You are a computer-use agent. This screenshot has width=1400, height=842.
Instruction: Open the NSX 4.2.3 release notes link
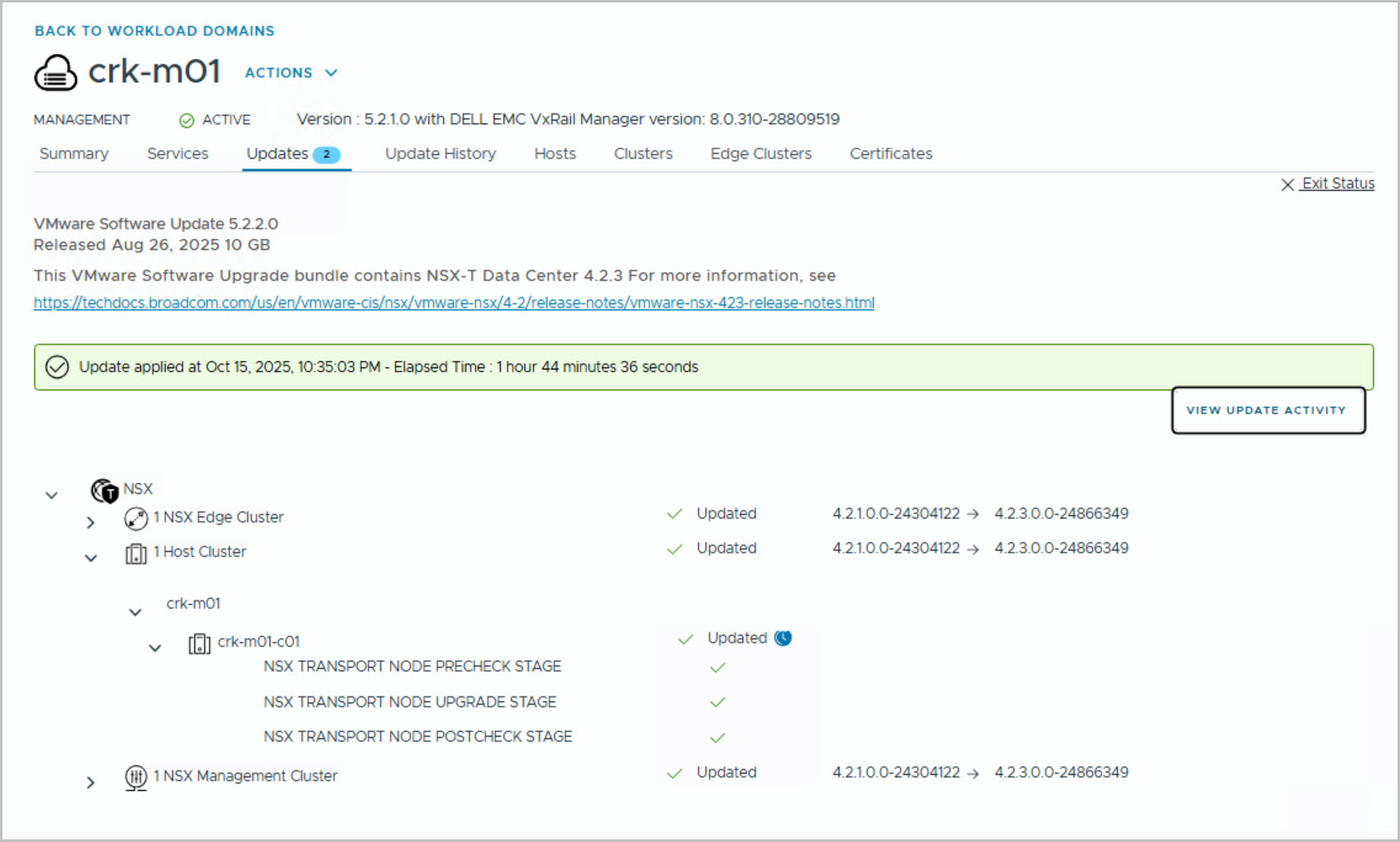point(453,303)
